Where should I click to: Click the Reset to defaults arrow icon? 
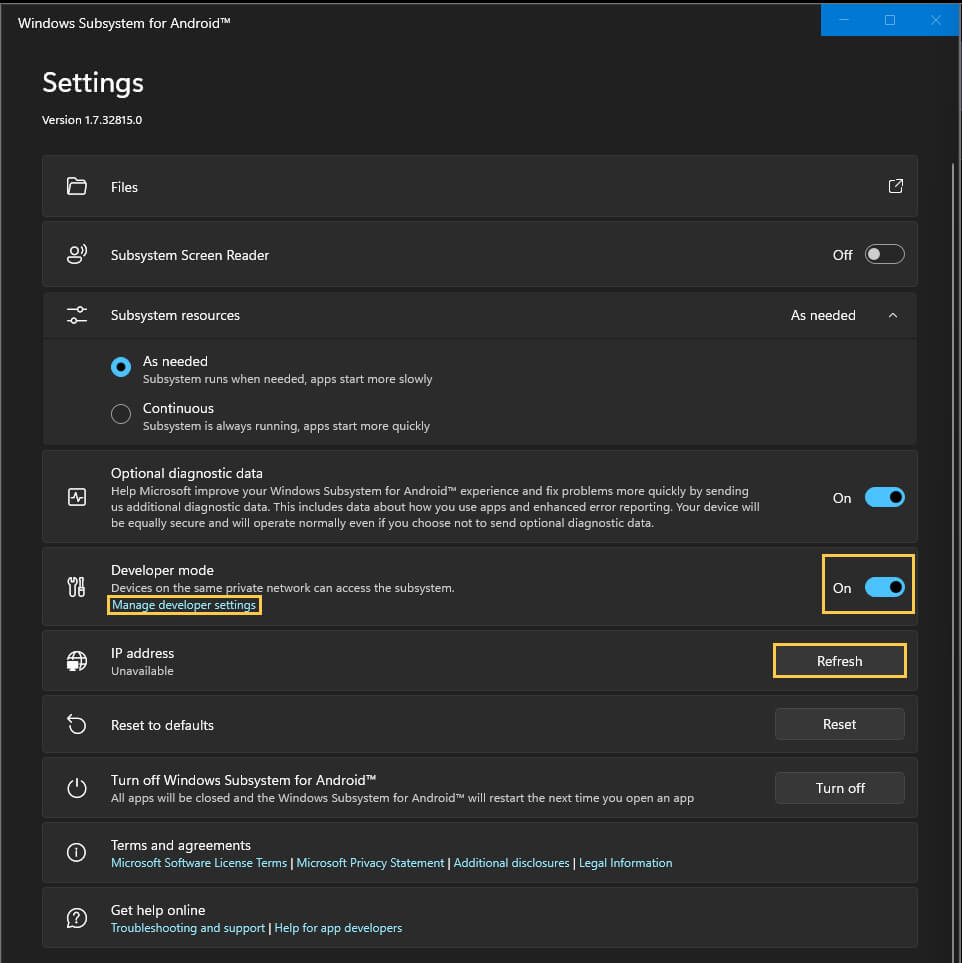(77, 724)
